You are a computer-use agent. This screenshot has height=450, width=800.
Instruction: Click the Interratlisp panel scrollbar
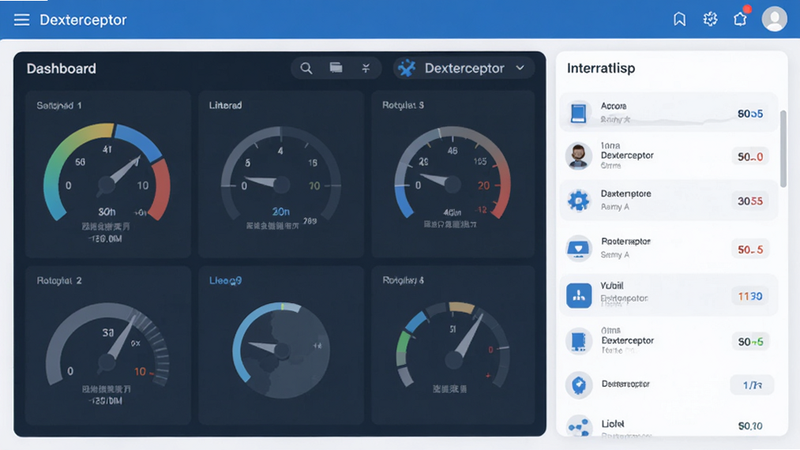pos(783,148)
